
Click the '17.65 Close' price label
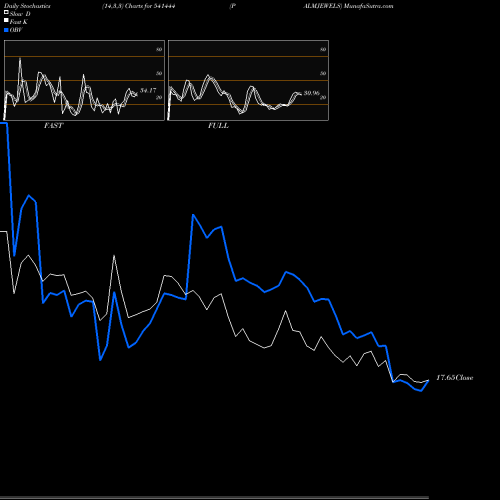pyautogui.click(x=455, y=378)
